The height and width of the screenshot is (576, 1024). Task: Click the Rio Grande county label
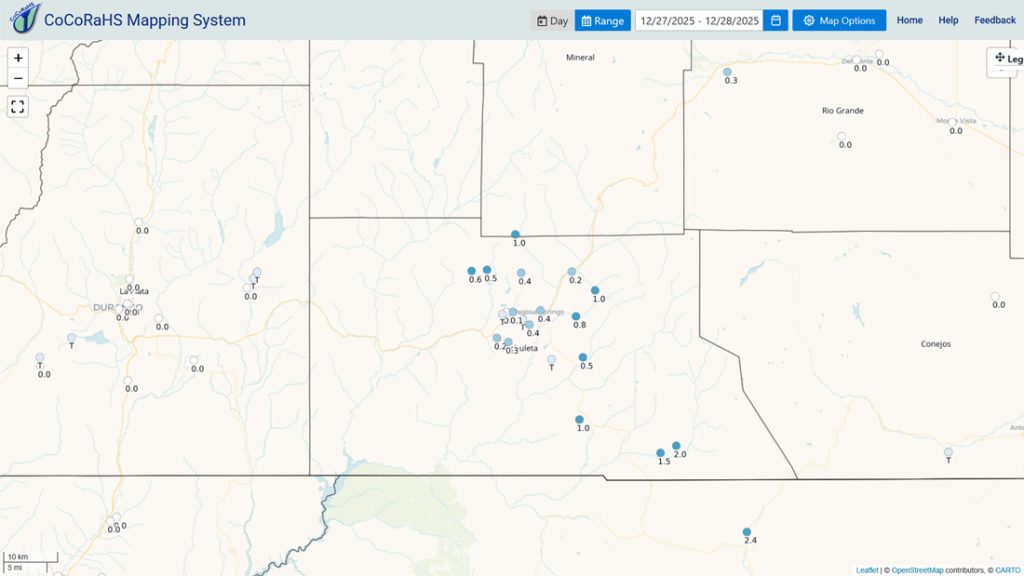842,111
